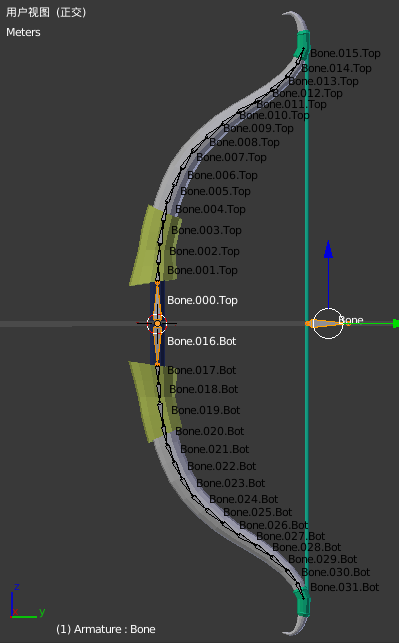Select Bone.016.Bot label
The image size is (399, 643).
pyautogui.click(x=202, y=341)
